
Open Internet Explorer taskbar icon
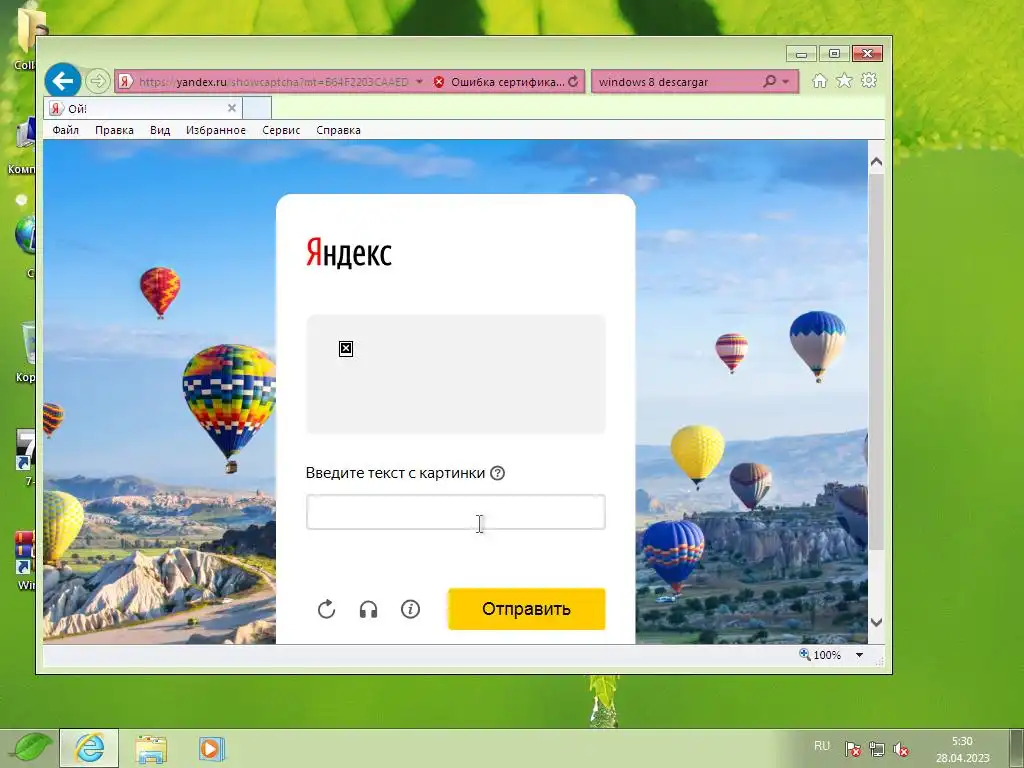(x=89, y=748)
